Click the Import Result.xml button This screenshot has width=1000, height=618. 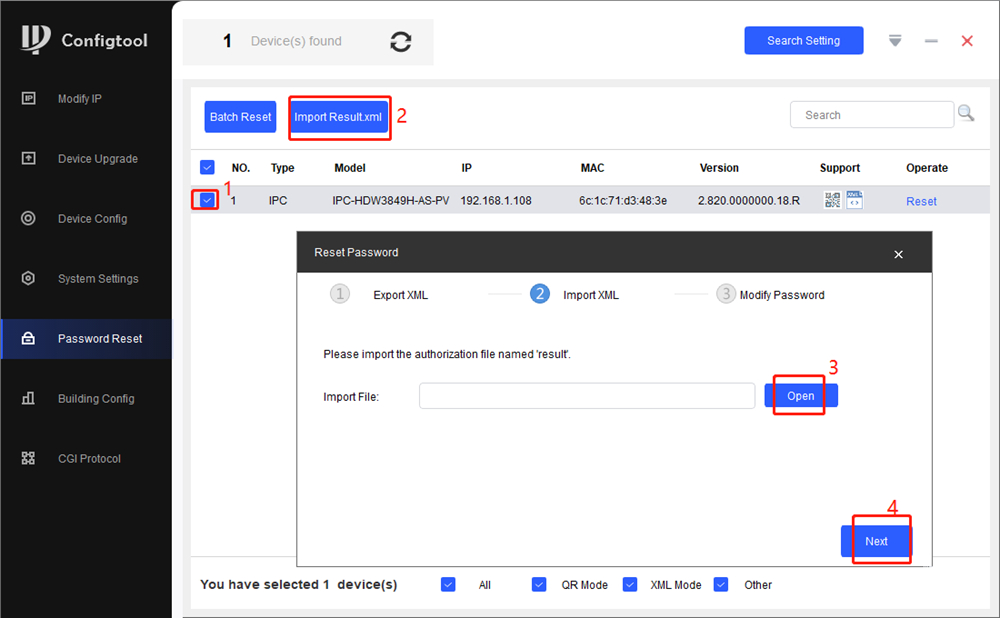tap(338, 117)
